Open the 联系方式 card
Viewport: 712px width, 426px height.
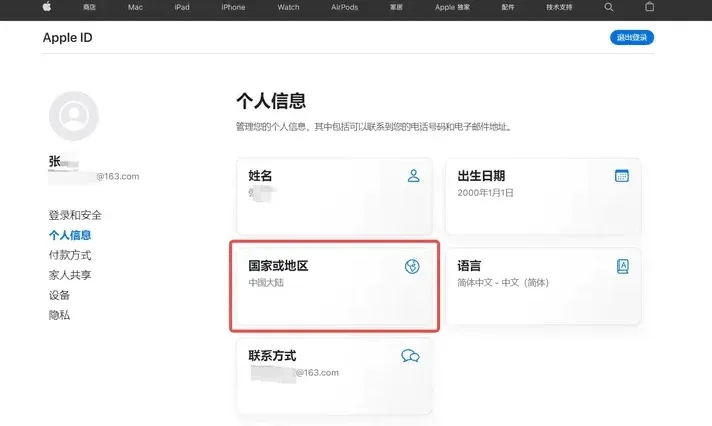[334, 376]
